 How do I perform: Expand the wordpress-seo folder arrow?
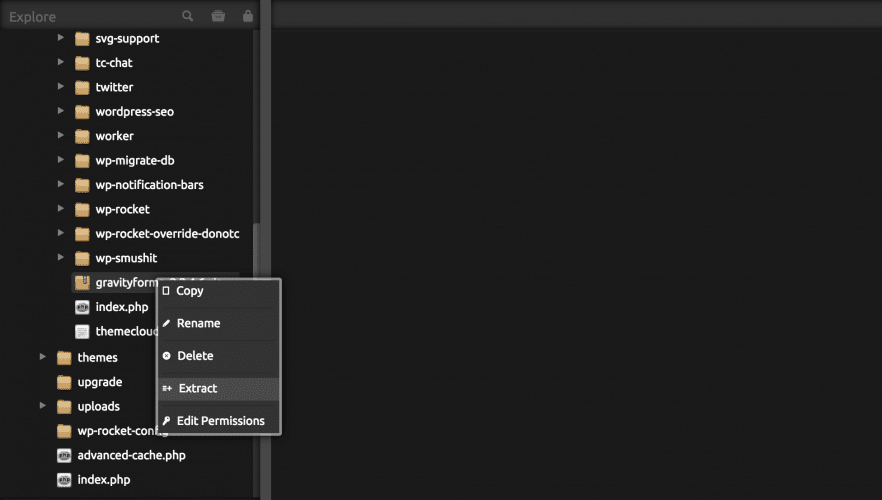[x=61, y=111]
